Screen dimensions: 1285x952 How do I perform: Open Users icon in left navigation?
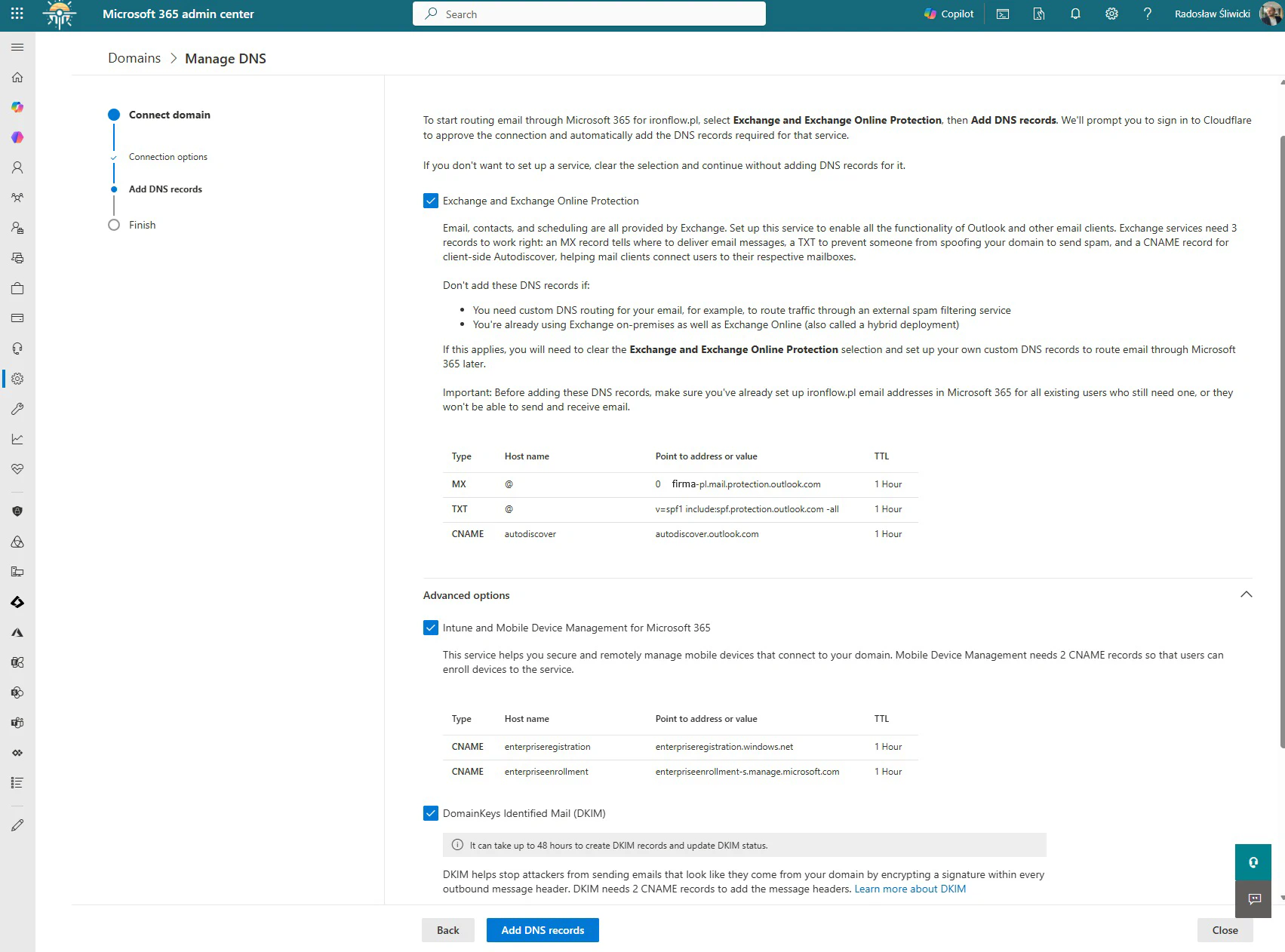[x=17, y=167]
